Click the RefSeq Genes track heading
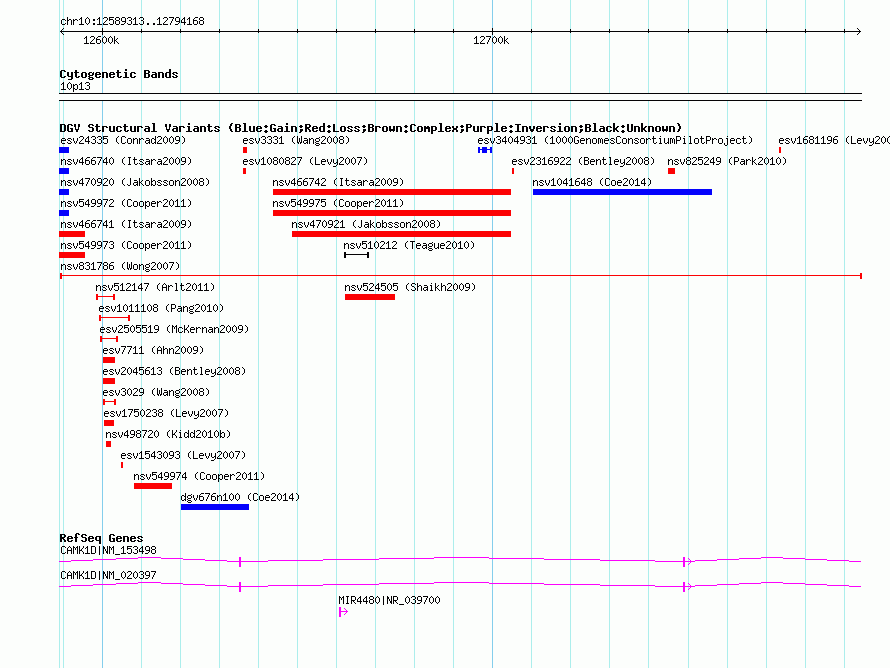Viewport: 890px width, 668px height. pyautogui.click(x=102, y=538)
